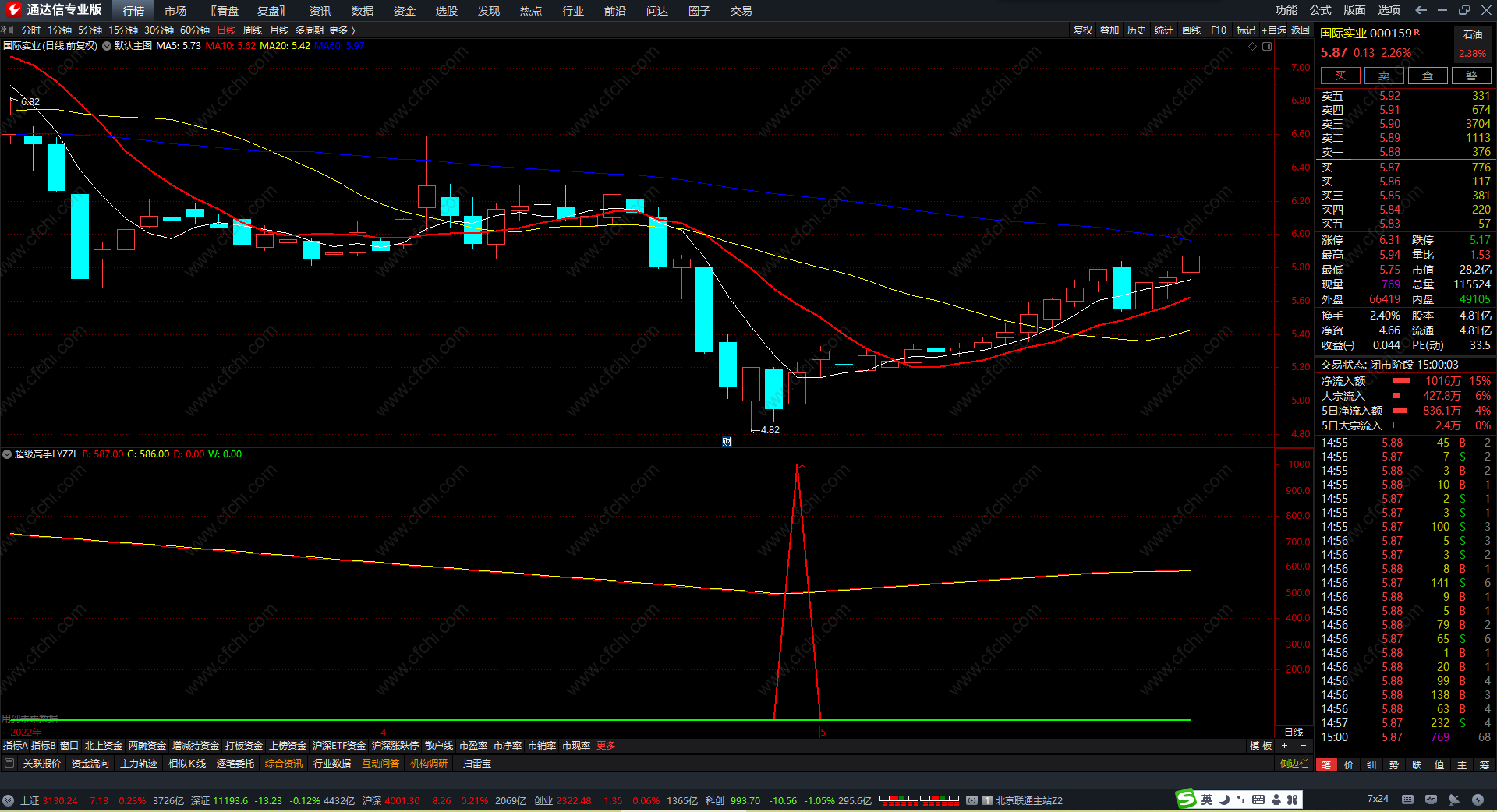Viewport: 1497px width, 812px height.
Task: Open the 多周期 period selector
Action: pos(310,30)
